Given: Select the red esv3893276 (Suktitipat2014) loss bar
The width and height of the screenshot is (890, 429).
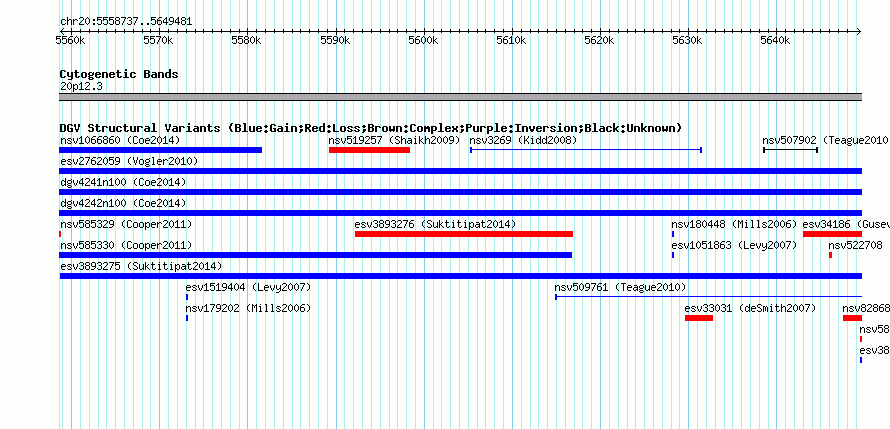Looking at the screenshot, I should (464, 234).
